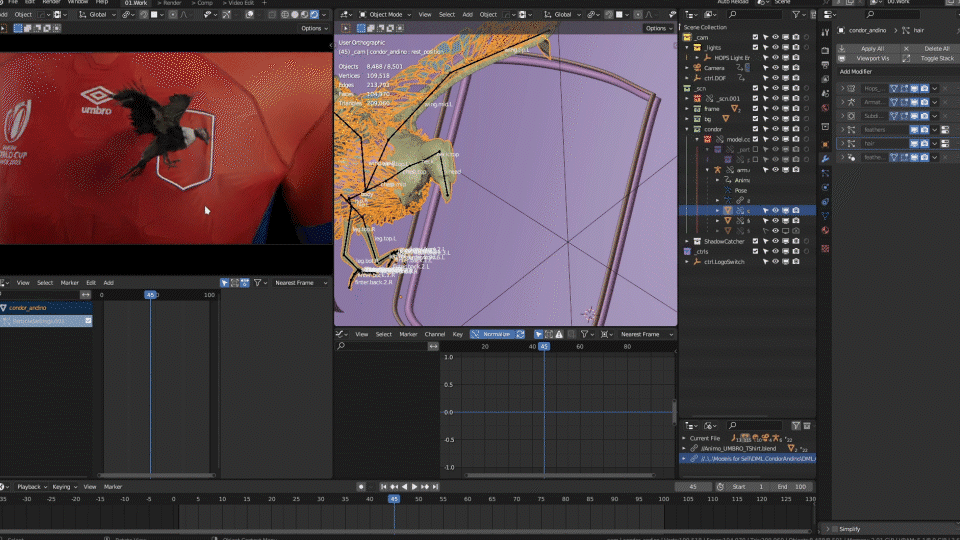Jump to the start frame

click(383, 487)
